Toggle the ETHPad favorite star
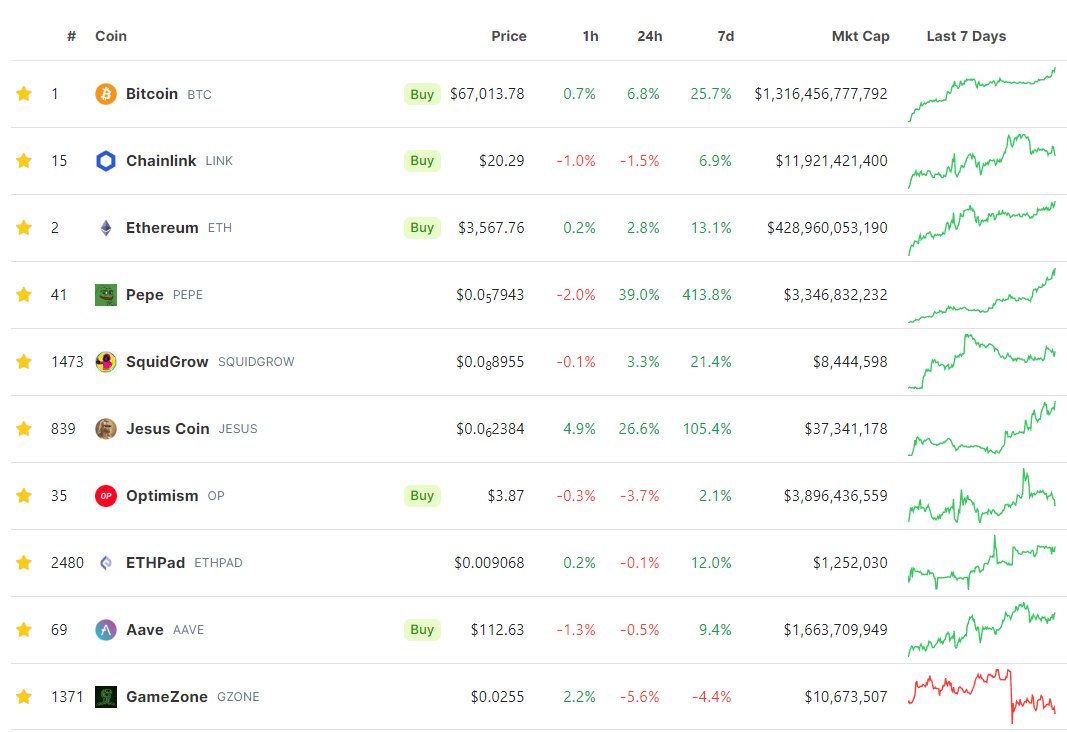 (x=24, y=563)
